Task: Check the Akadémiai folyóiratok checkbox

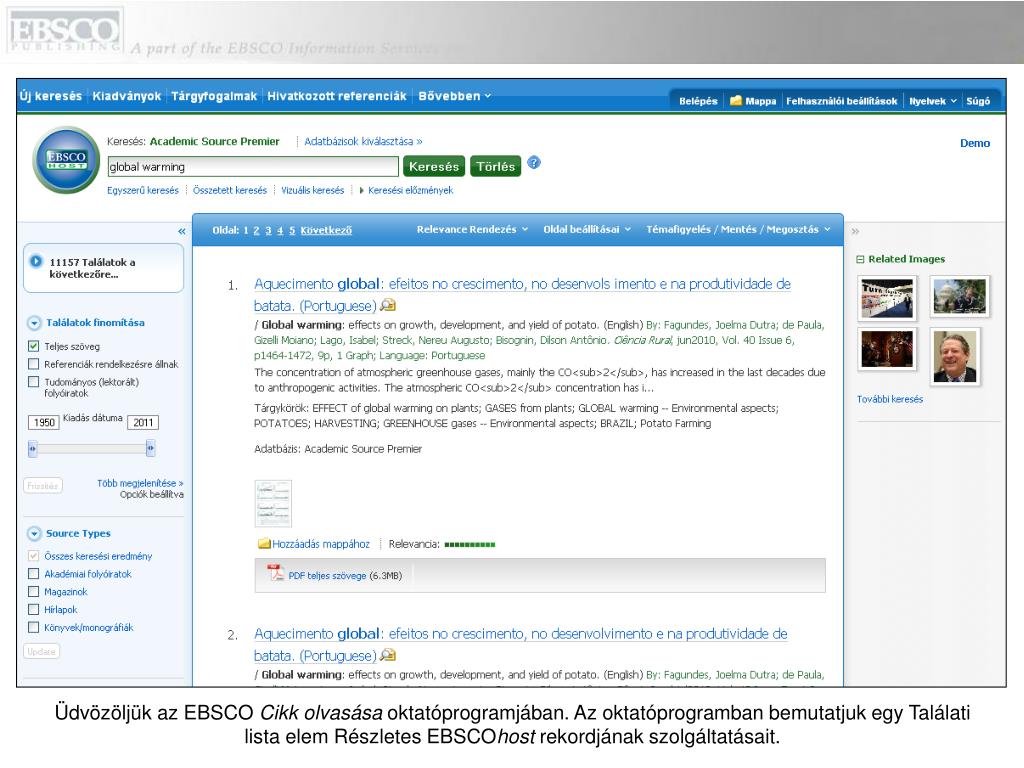Action: 34,573
